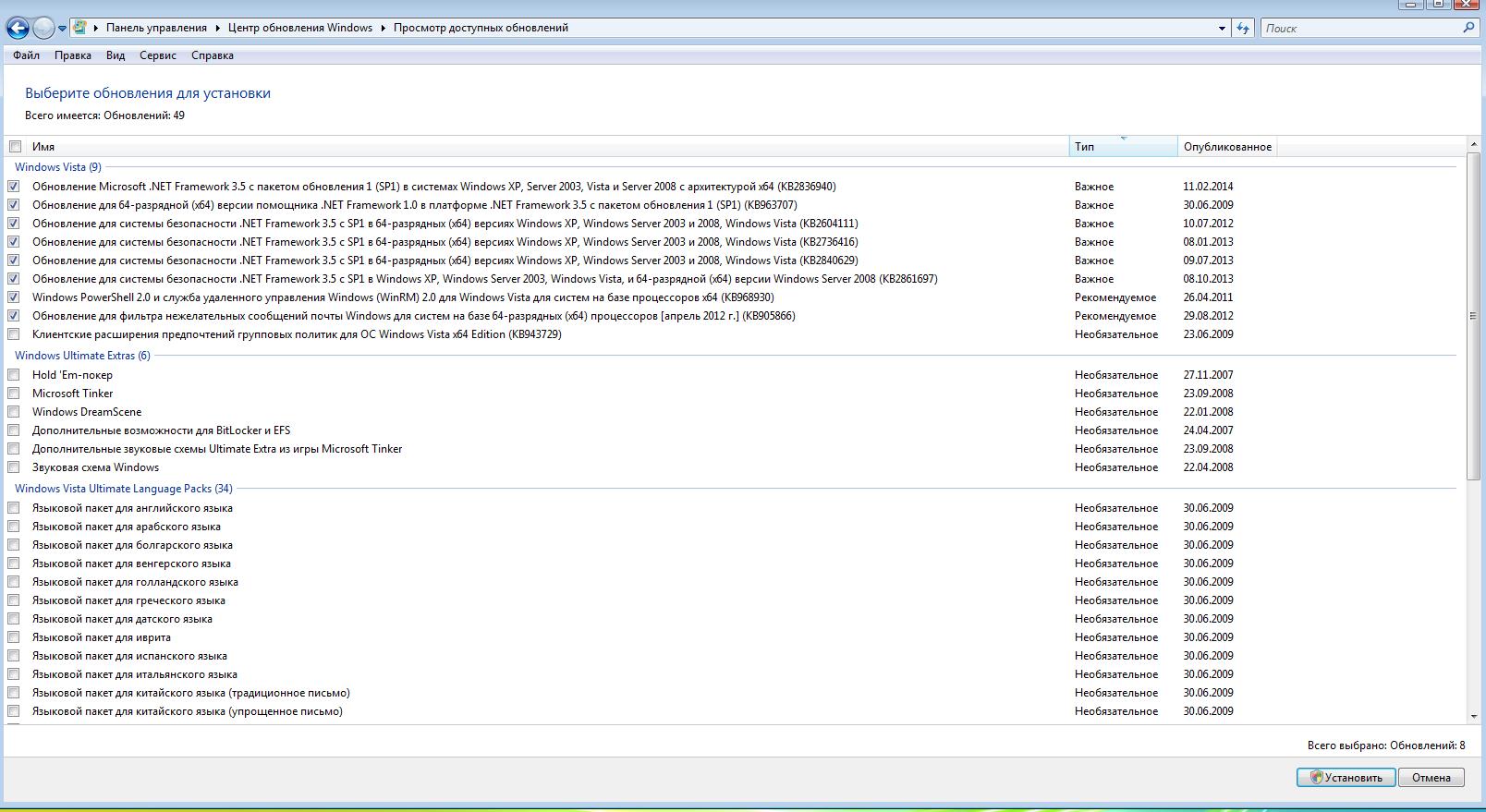Select китайского языка (упрощенное письмо) row
Screen dimensions: 1486x812
(x=188, y=711)
